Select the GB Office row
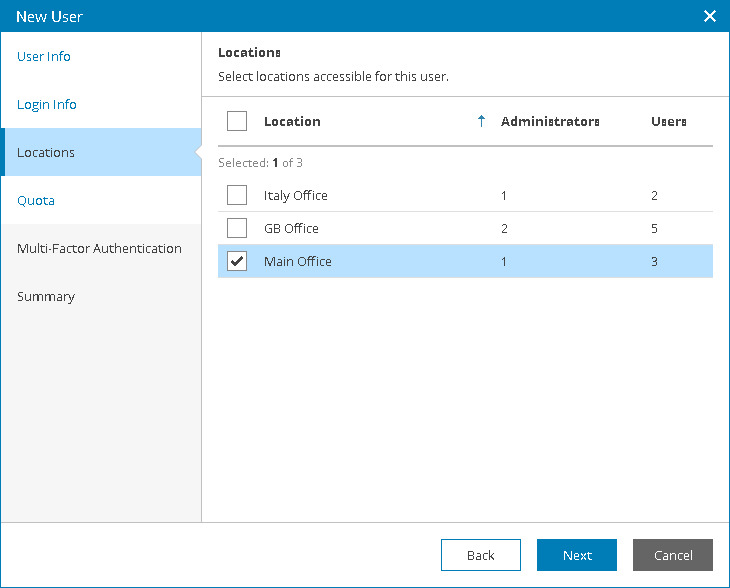The width and height of the screenshot is (730, 588). point(400,228)
